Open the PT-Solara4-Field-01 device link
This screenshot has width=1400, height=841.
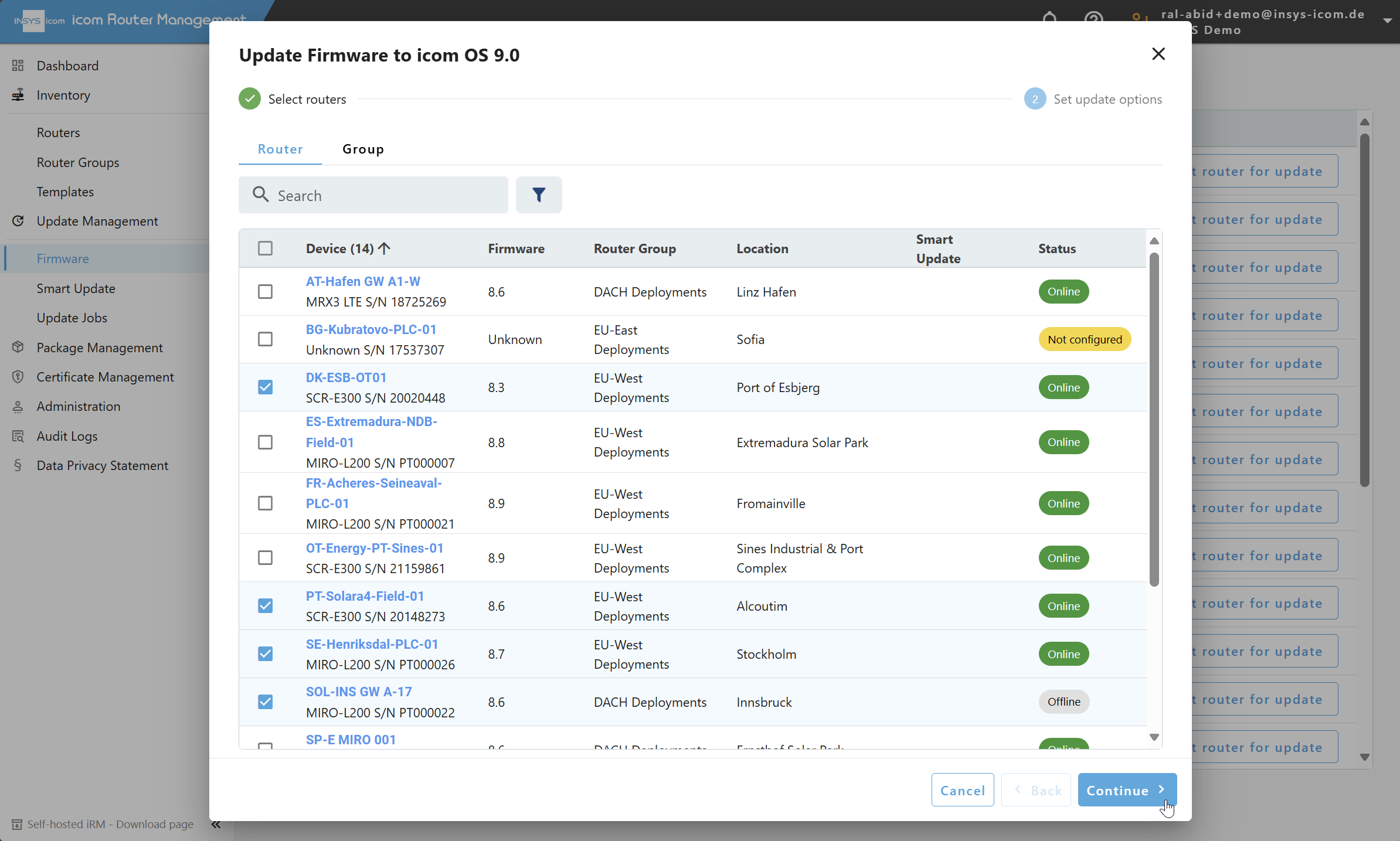365,596
